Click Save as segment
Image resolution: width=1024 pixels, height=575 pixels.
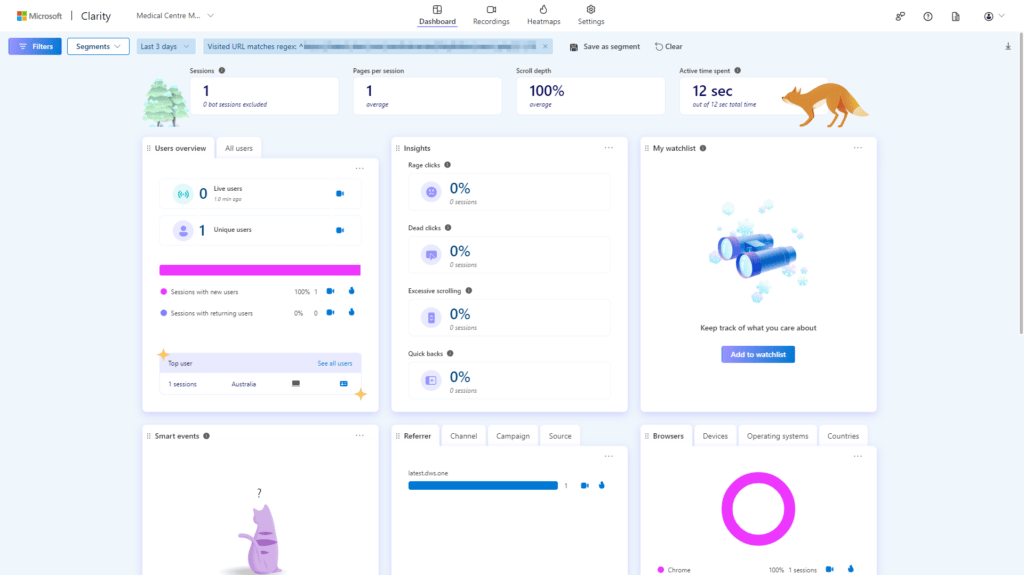[605, 46]
